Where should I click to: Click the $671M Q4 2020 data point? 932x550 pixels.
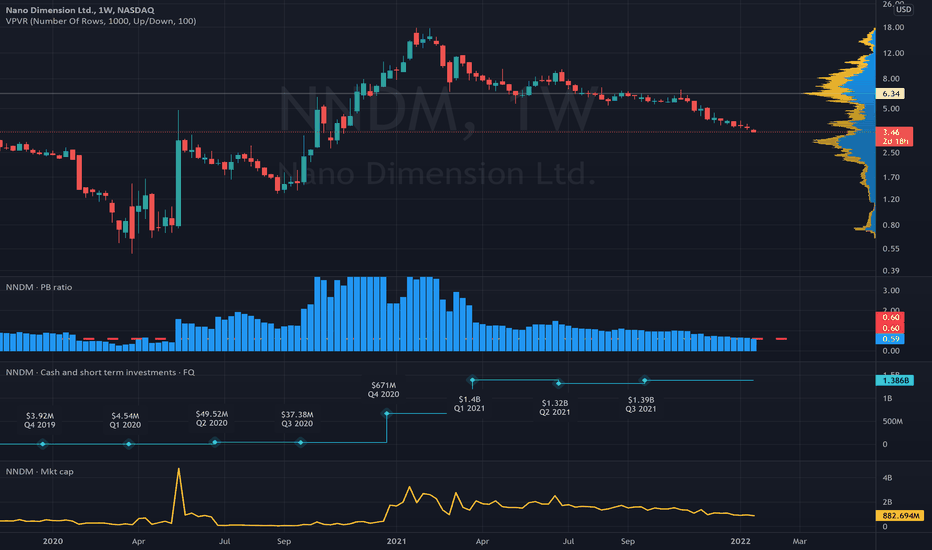pos(387,413)
